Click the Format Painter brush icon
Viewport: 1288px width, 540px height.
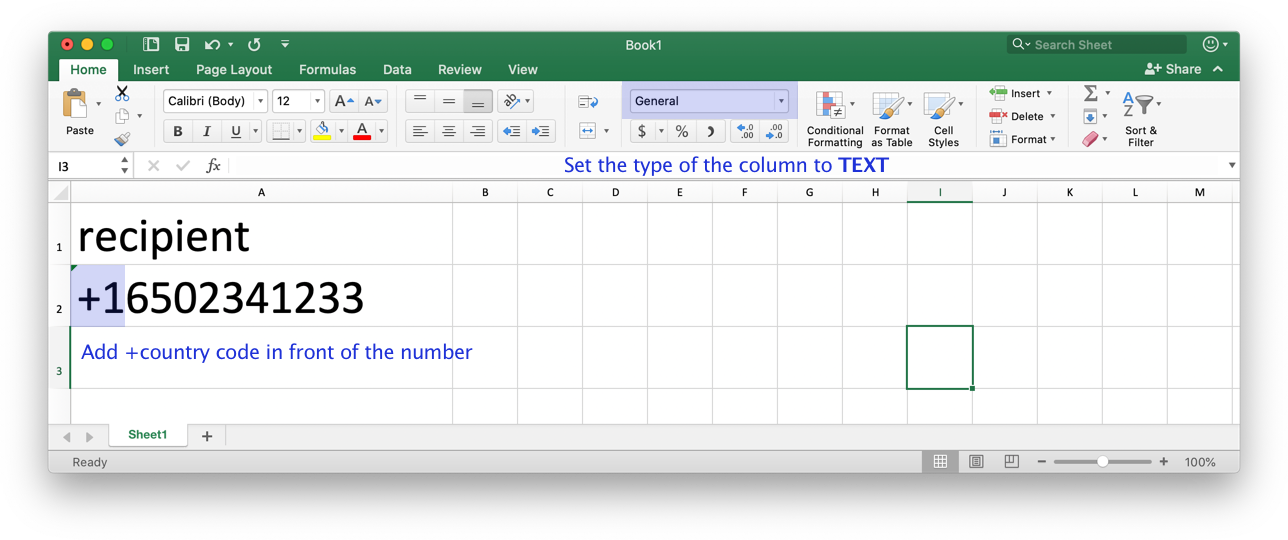tap(122, 140)
